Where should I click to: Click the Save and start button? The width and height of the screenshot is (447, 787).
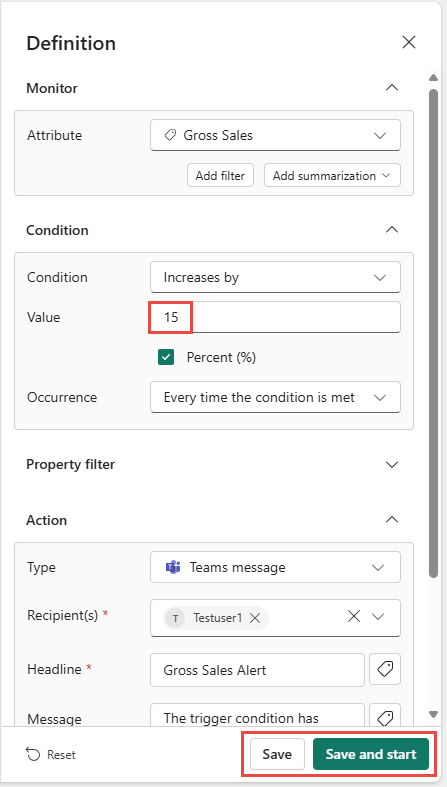point(371,754)
